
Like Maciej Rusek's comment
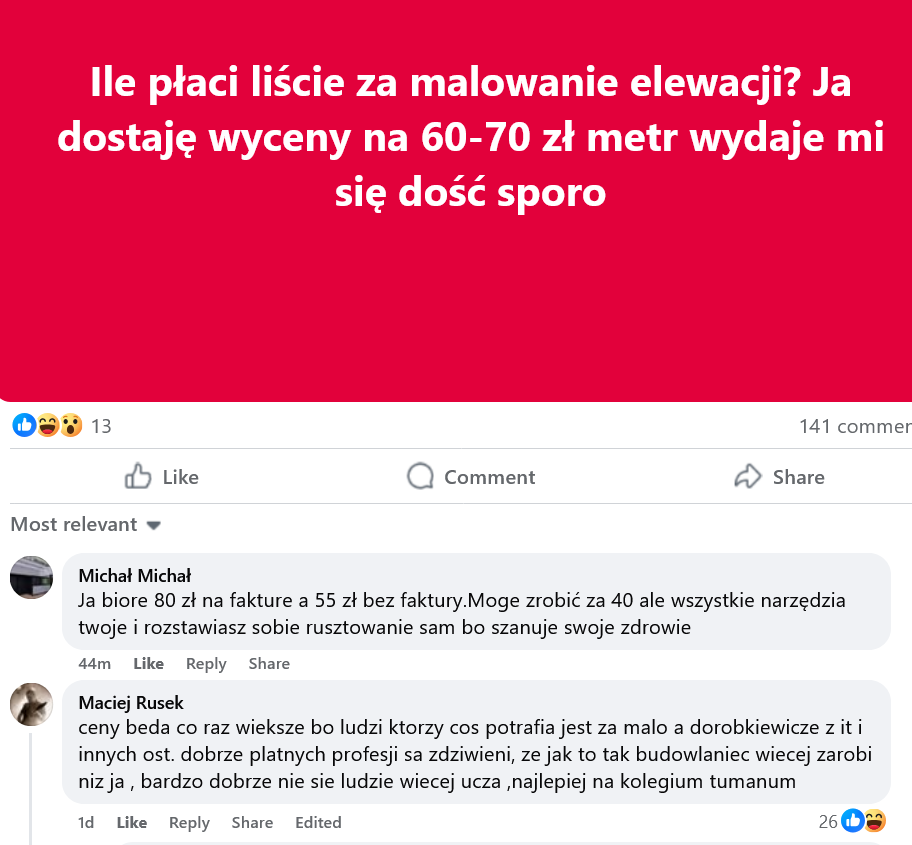pos(132,823)
